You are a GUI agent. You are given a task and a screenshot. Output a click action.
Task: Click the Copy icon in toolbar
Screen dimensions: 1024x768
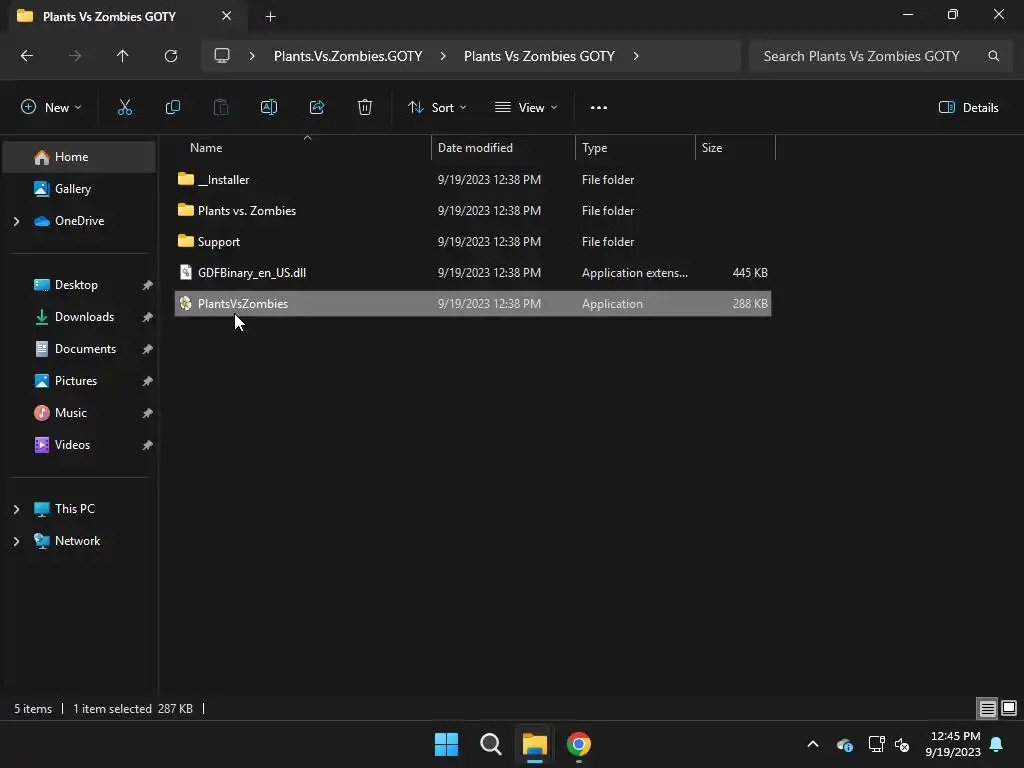pos(172,108)
